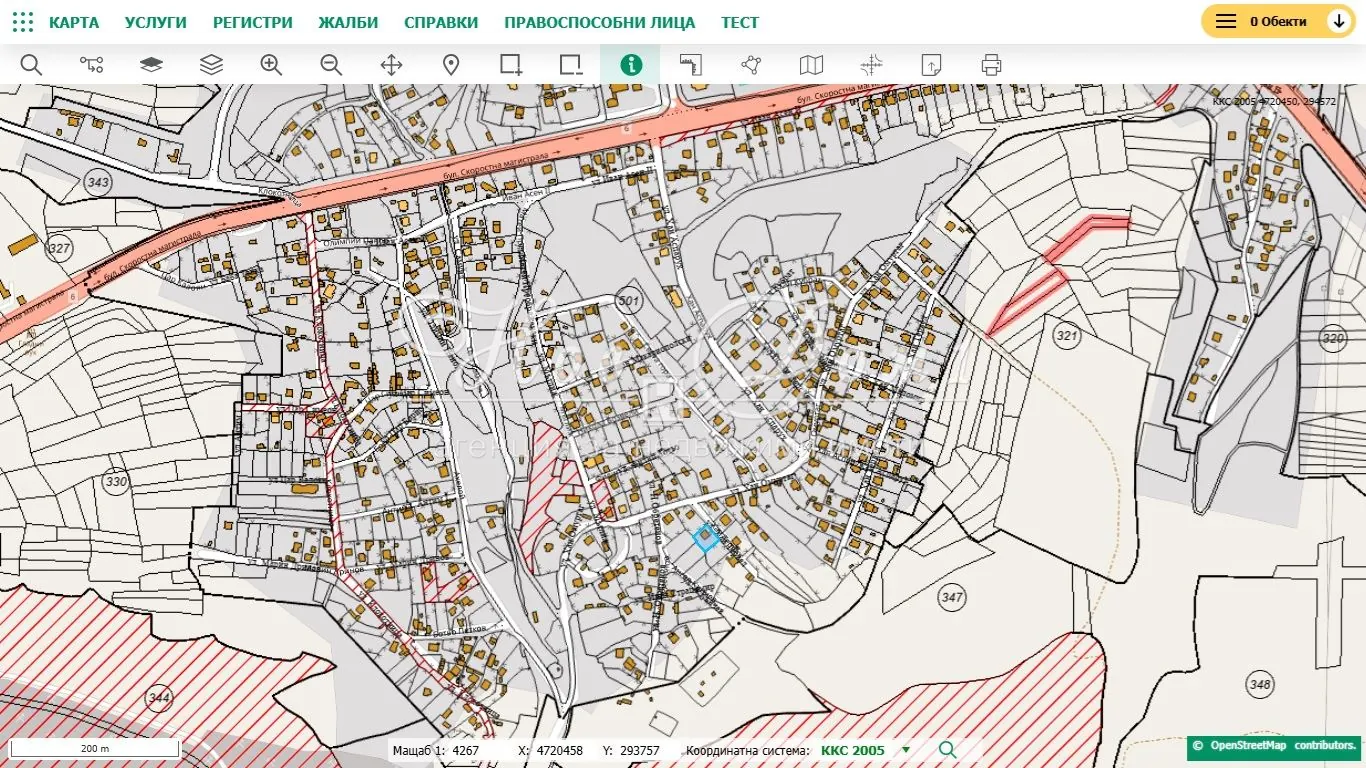Click the blue highlighted parcel on map
The image size is (1366, 768).
tap(705, 538)
